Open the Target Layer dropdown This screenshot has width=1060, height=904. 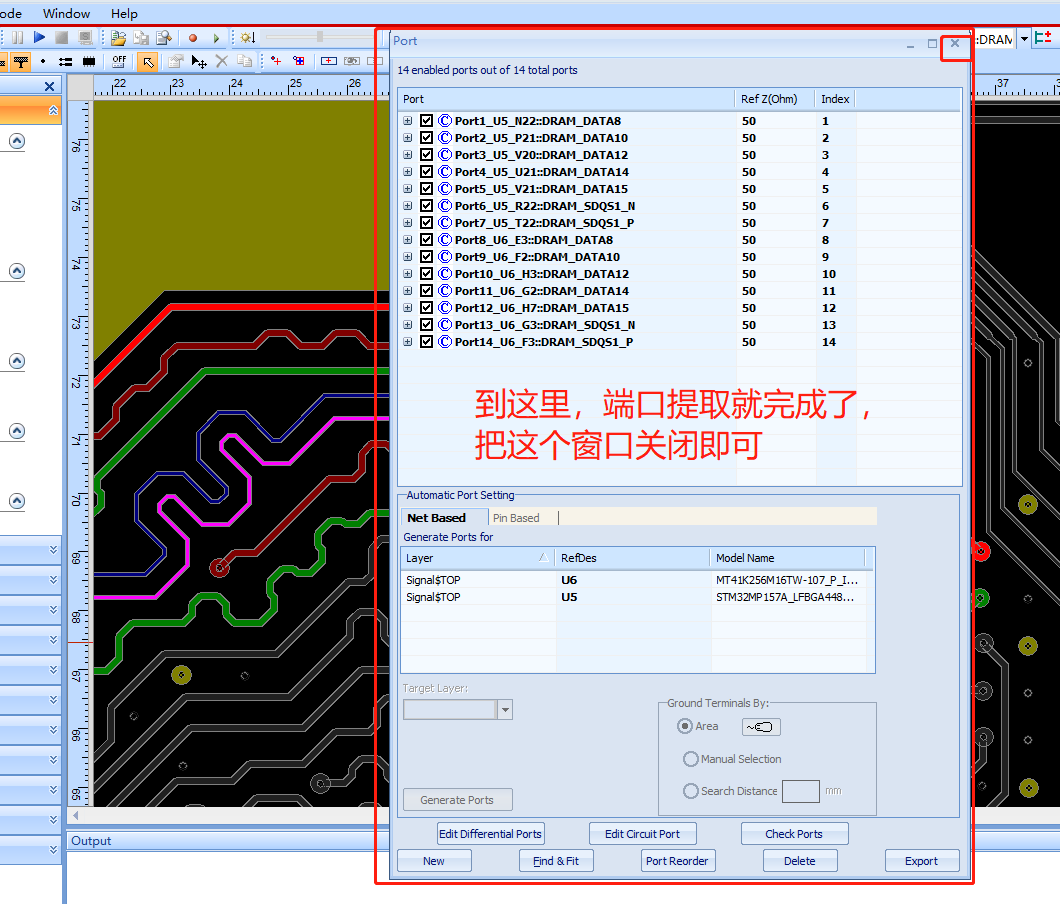coord(505,709)
